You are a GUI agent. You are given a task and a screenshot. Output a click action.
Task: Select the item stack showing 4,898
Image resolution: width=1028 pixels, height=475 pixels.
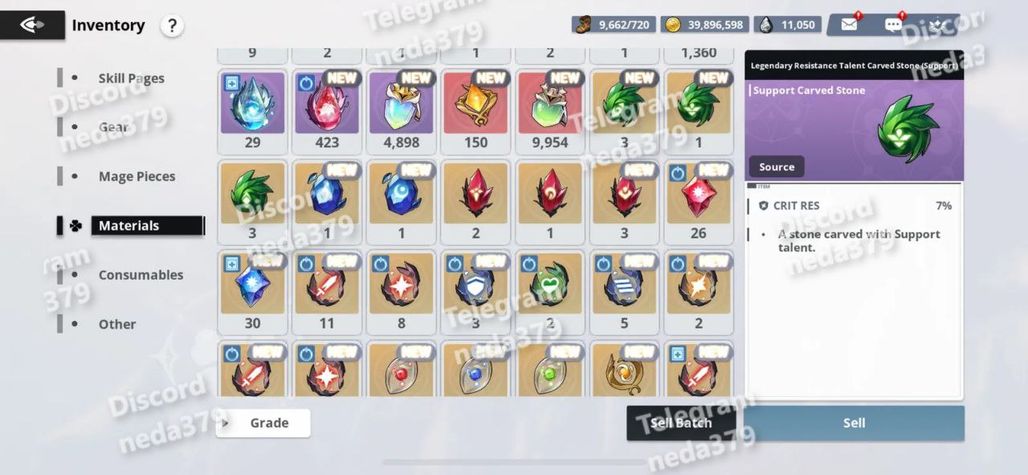point(401,111)
